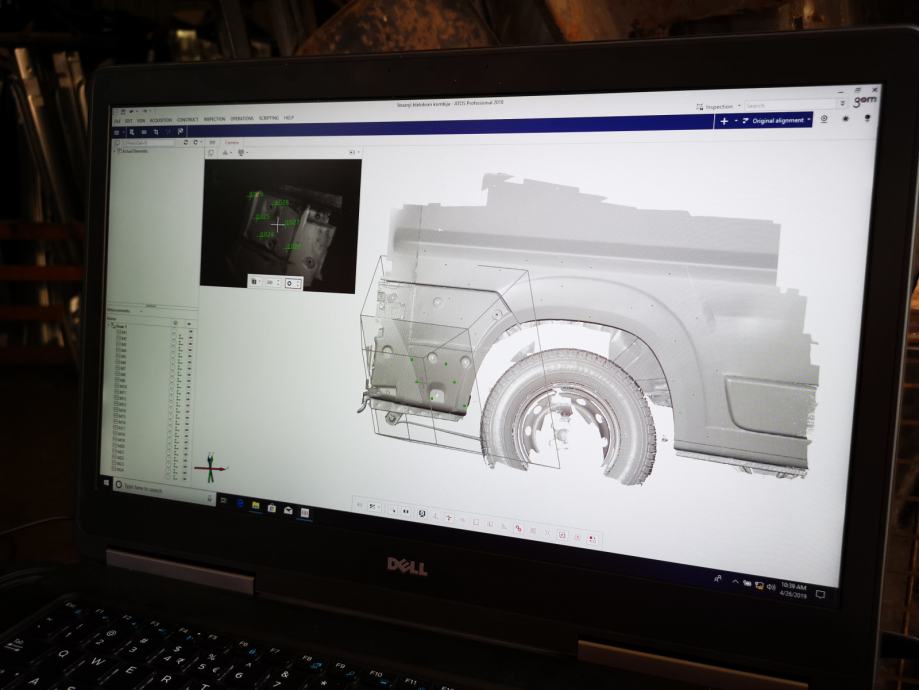Click the red cross-hair icon in bottom toolbar
This screenshot has height=690, width=919.
click(x=449, y=518)
